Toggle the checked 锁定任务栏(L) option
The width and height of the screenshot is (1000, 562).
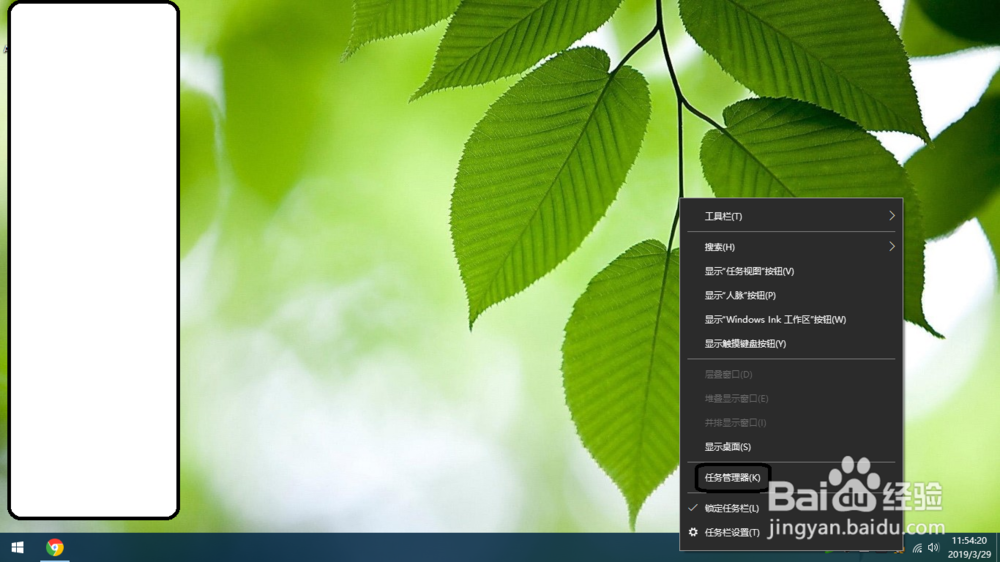point(791,508)
